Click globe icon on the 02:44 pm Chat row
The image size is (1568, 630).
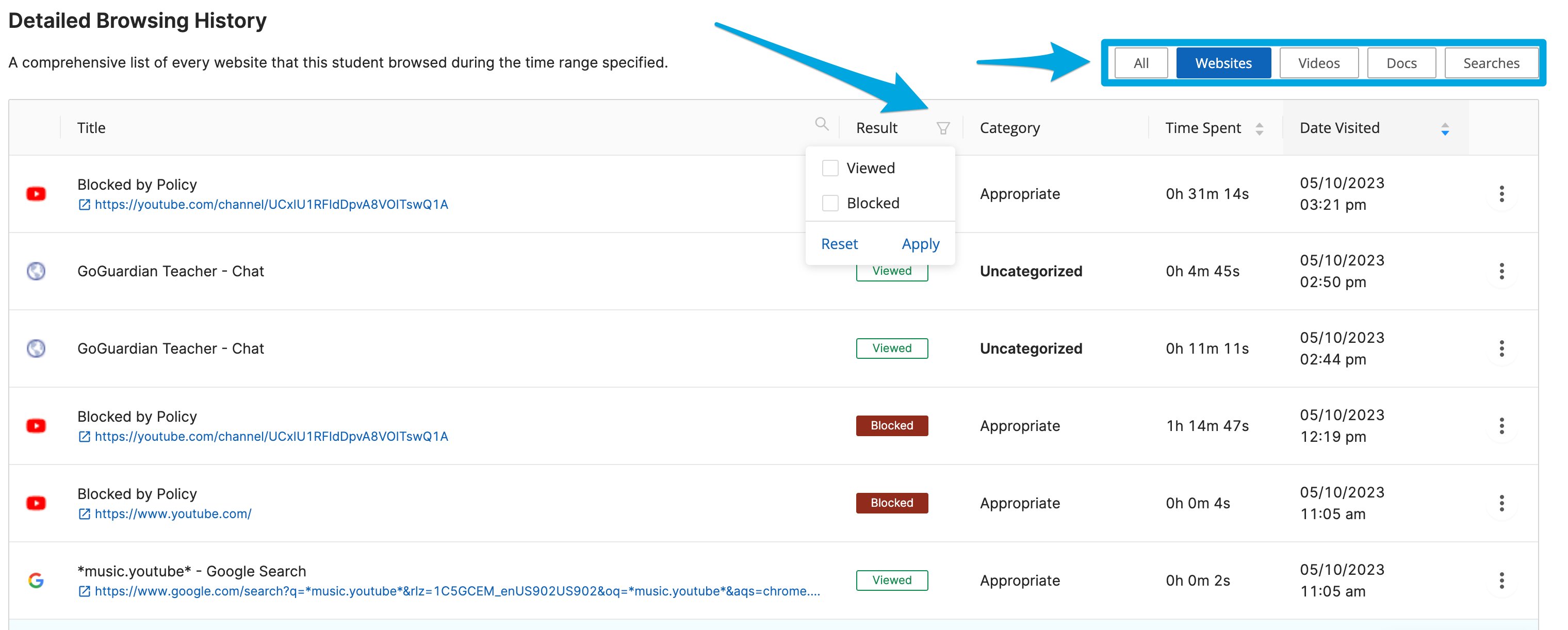click(36, 348)
